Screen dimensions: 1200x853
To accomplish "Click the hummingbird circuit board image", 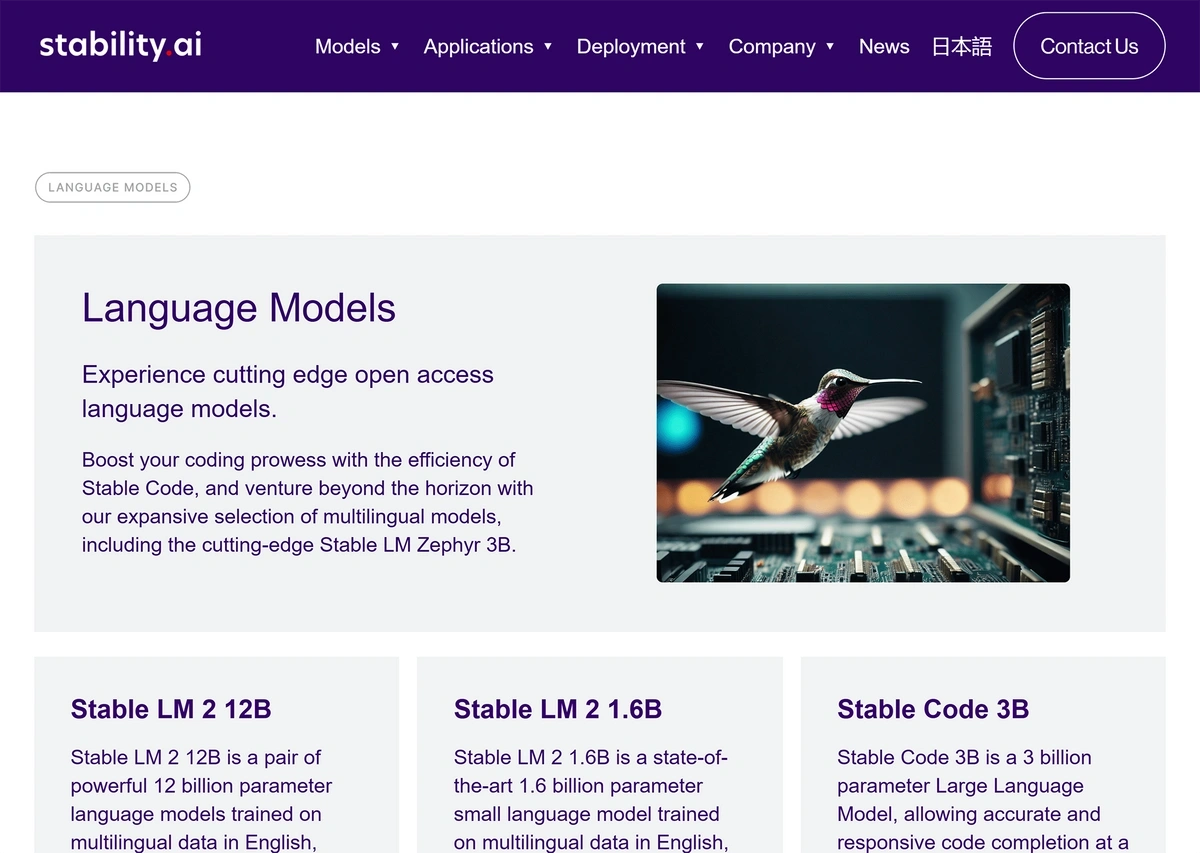I will [863, 432].
